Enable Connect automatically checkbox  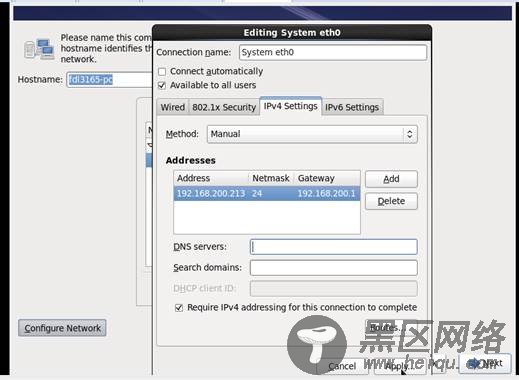tap(162, 72)
